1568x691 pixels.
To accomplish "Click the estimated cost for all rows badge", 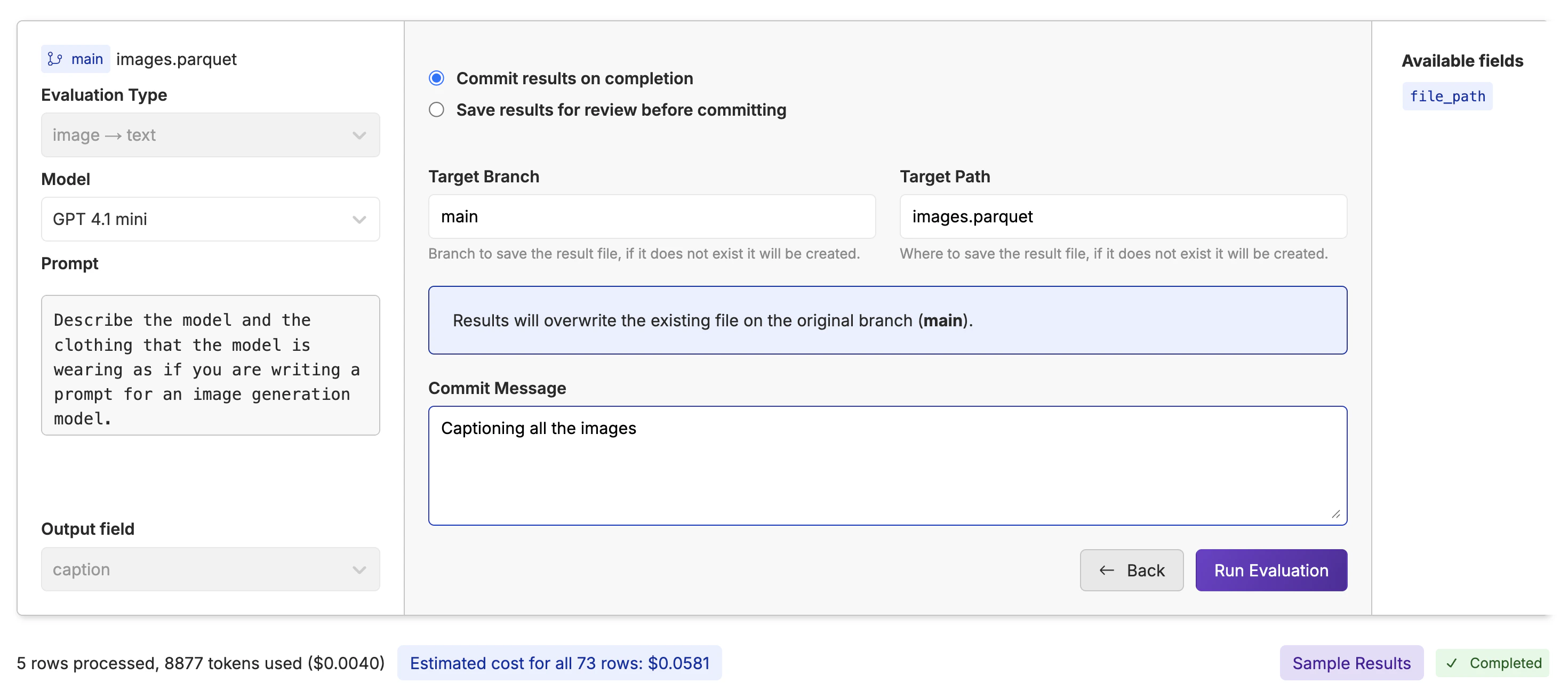I will (559, 663).
